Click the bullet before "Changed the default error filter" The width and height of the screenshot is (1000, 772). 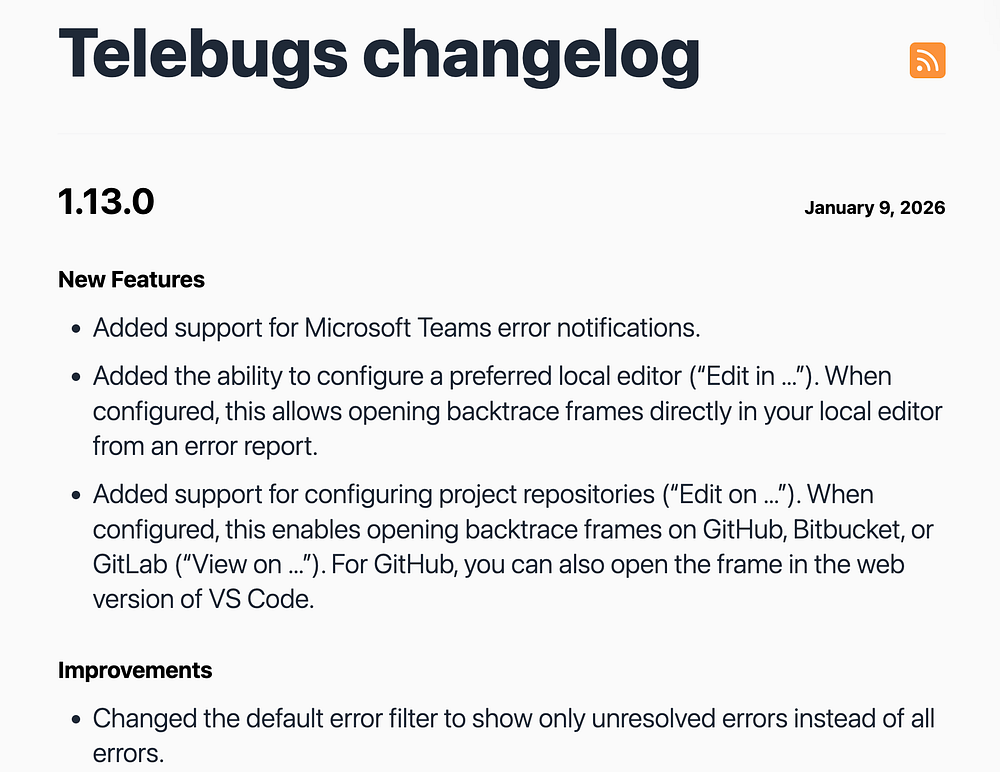pyautogui.click(x=77, y=719)
